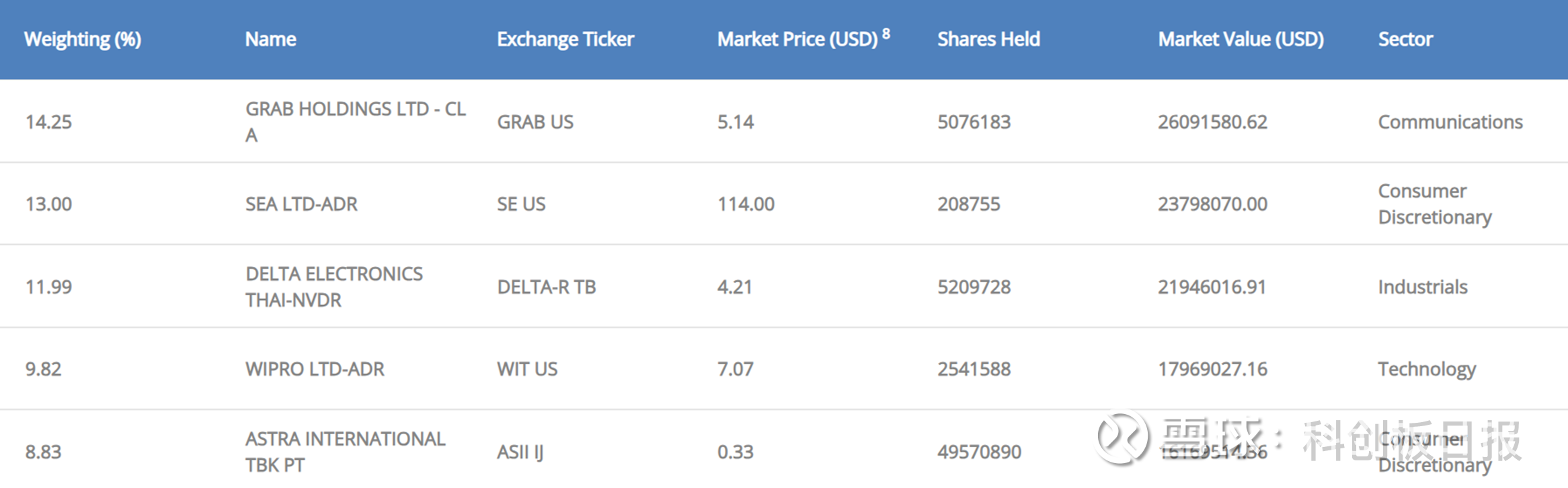Select the GRAB HOLDINGS LTD name cell
The height and width of the screenshot is (488, 1568).
356,122
